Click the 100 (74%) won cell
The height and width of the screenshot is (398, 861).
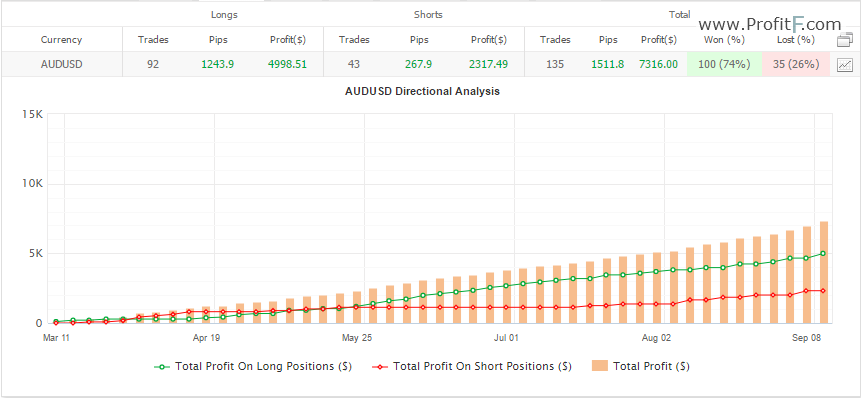pyautogui.click(x=724, y=64)
